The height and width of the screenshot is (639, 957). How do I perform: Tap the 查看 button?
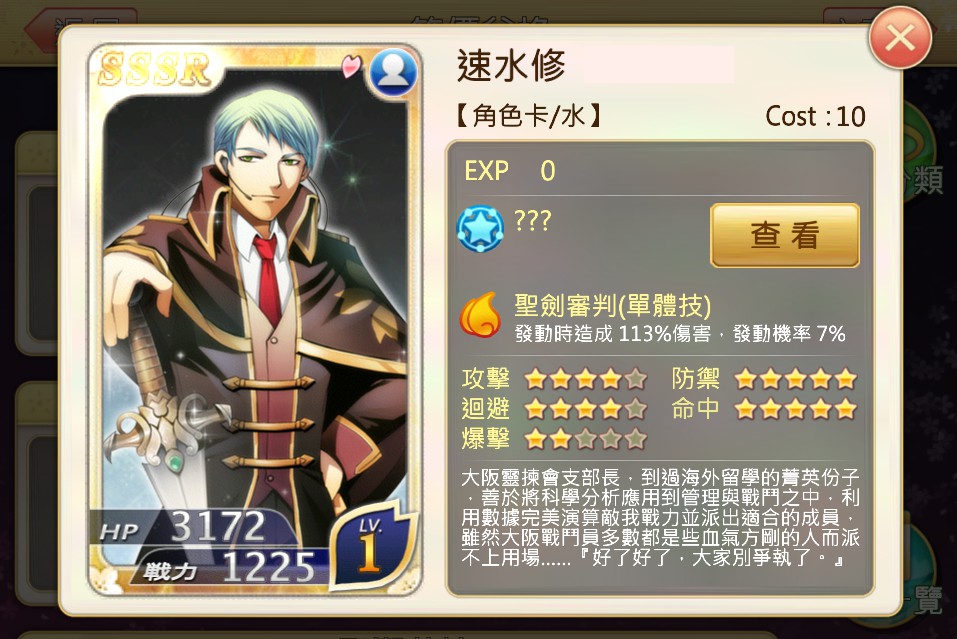click(785, 235)
